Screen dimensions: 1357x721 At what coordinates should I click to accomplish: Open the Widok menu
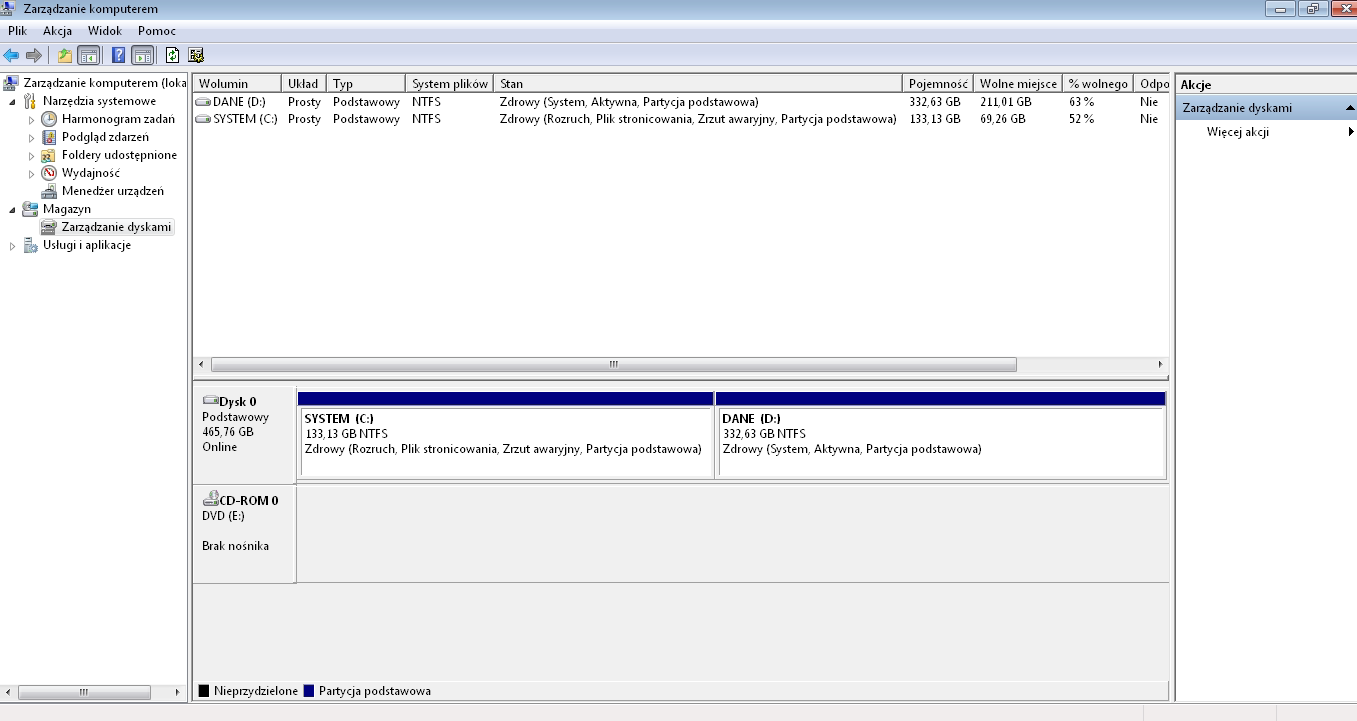pos(104,31)
